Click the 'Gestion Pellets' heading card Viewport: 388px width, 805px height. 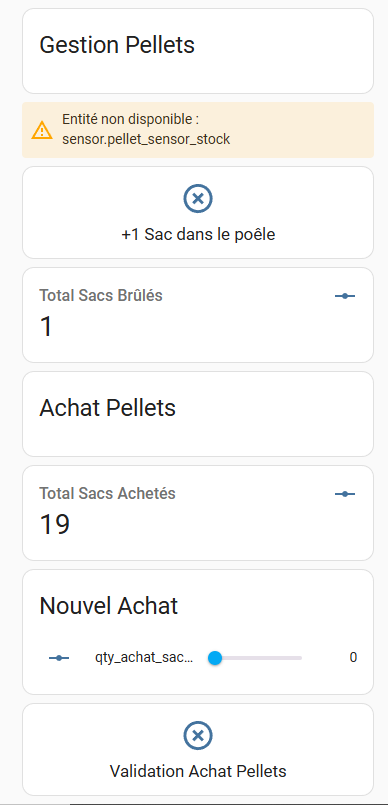coord(198,51)
